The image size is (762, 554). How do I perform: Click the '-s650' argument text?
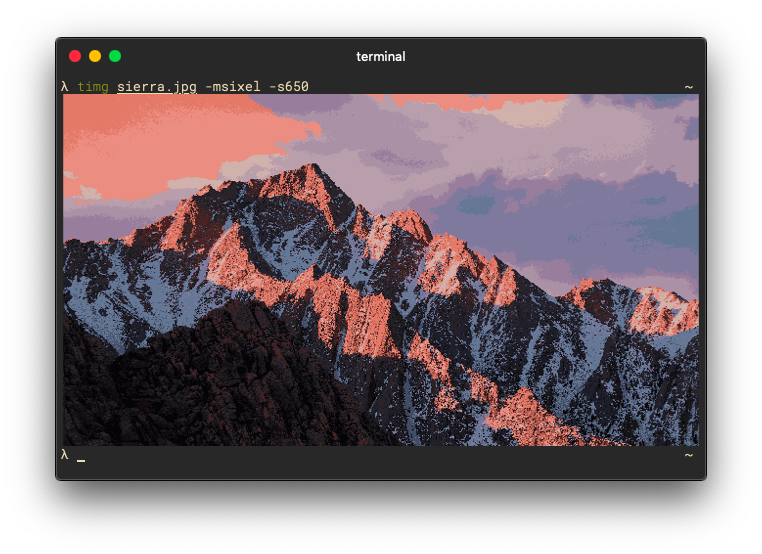[x=289, y=87]
